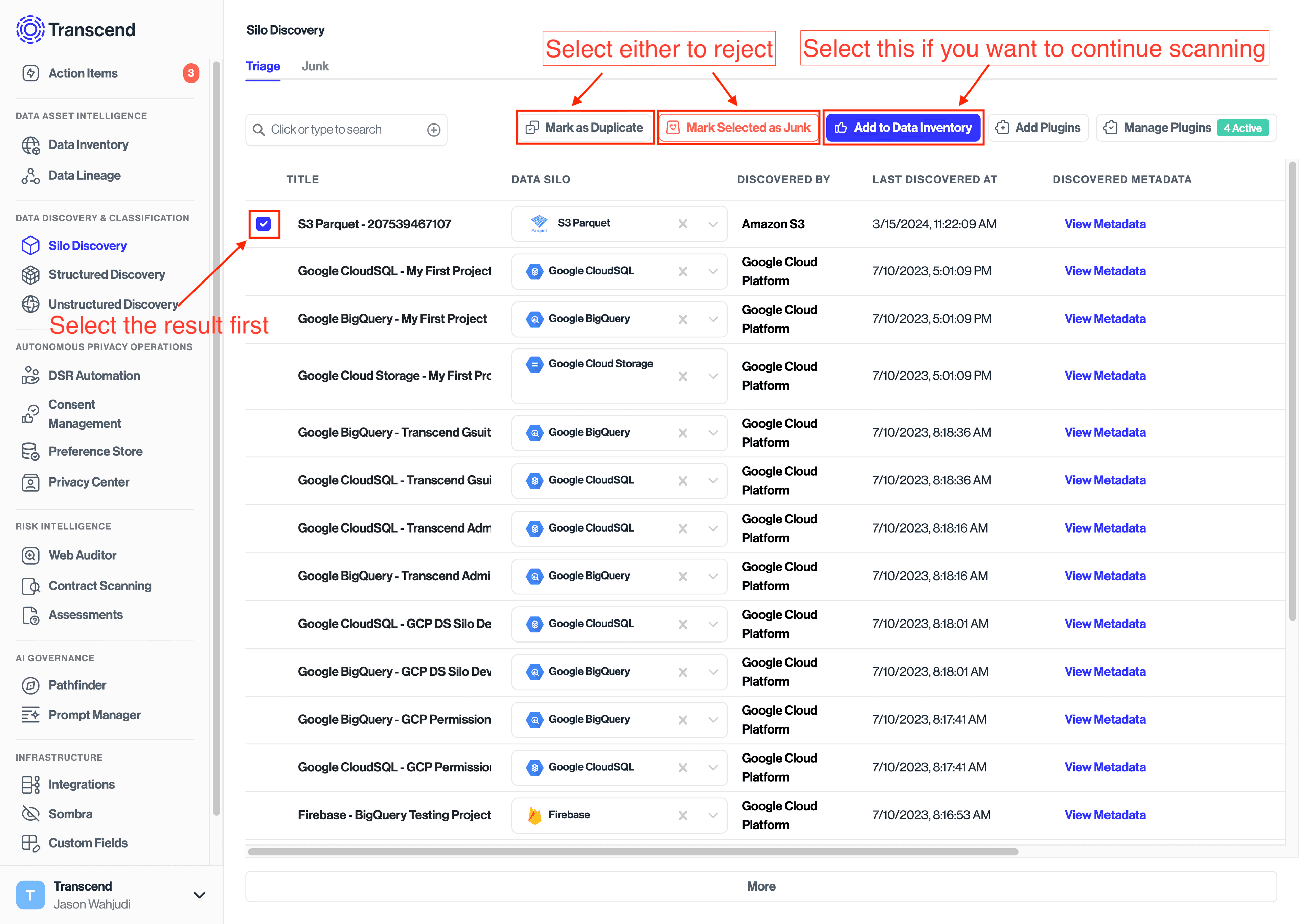Open the Google Cloud Storage silo dropdown
The width and height of the screenshot is (1299, 924).
point(713,376)
